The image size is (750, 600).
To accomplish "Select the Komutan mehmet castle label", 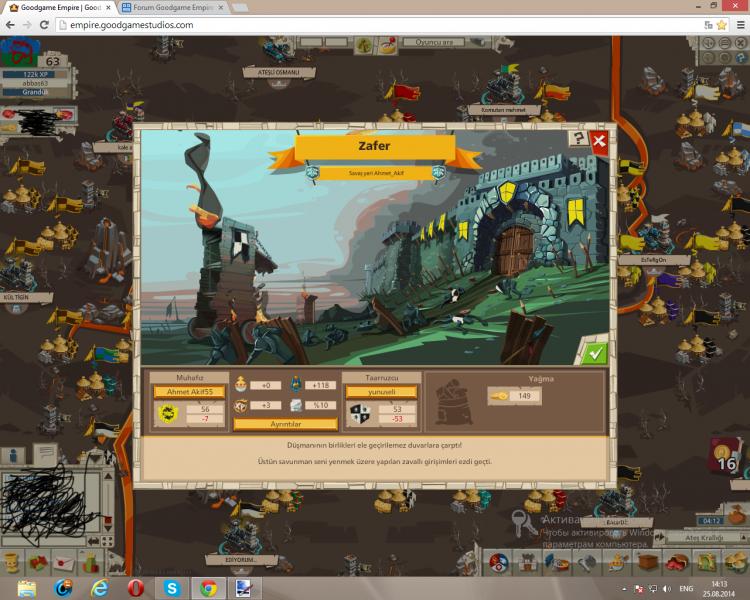I will [x=503, y=110].
